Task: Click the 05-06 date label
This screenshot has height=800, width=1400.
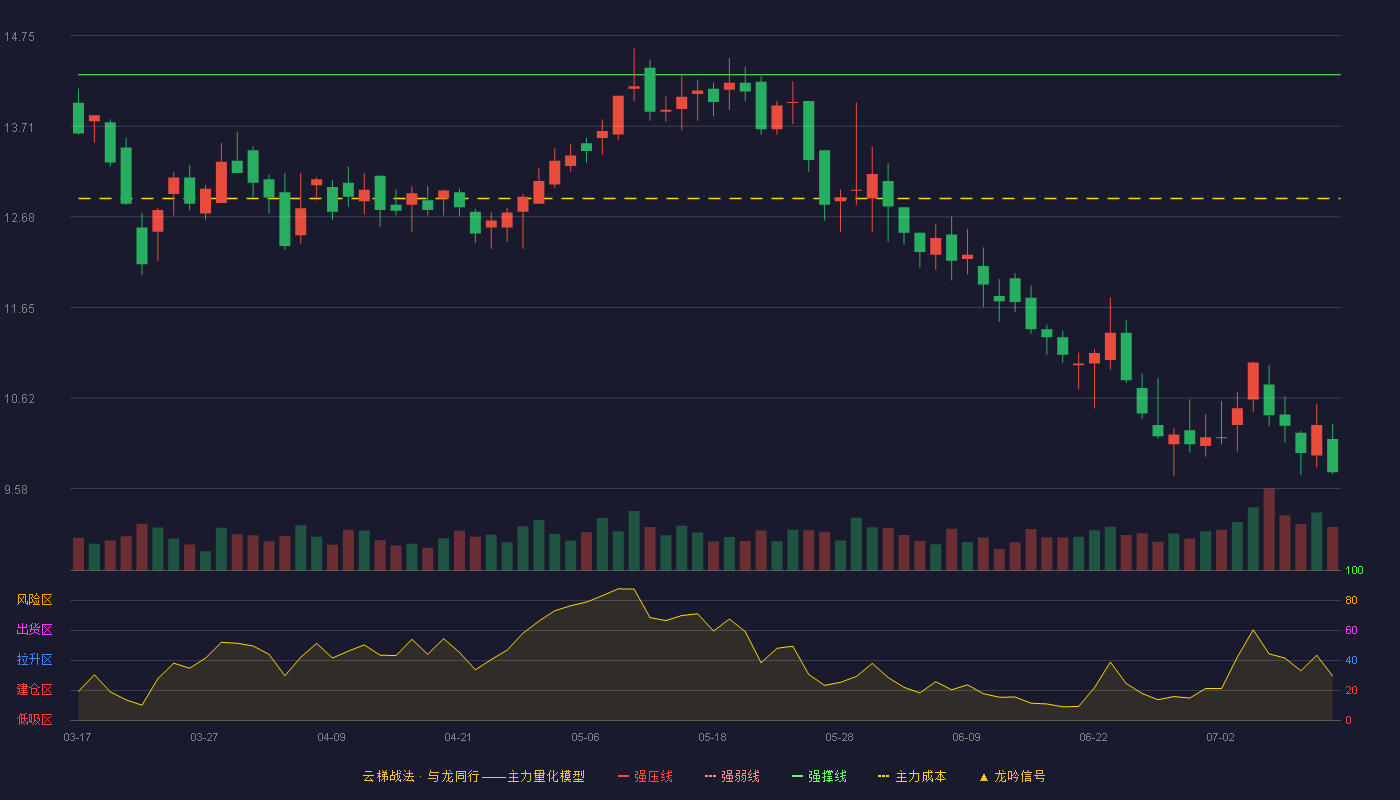Action: [x=585, y=737]
